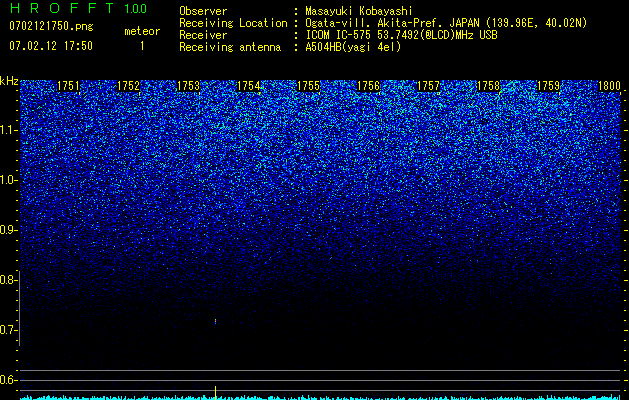Click the 0.6 frequency axis label
Screen dimensions: 629x400
[x=8, y=380]
